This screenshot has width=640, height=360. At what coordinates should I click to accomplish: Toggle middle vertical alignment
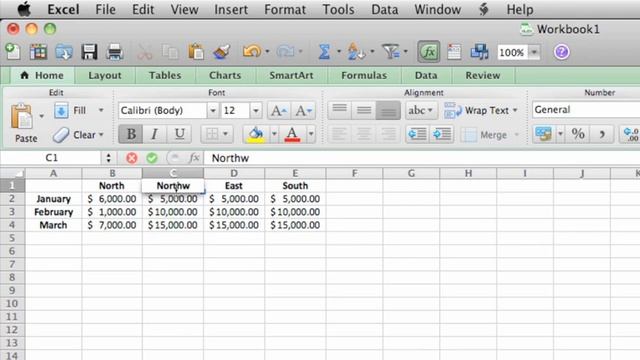tap(364, 111)
